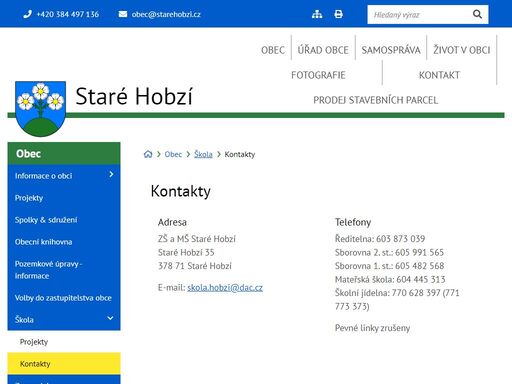This screenshot has height=384, width=512.
Task: Open Informace o obci sidebar link
Action: tap(43, 176)
